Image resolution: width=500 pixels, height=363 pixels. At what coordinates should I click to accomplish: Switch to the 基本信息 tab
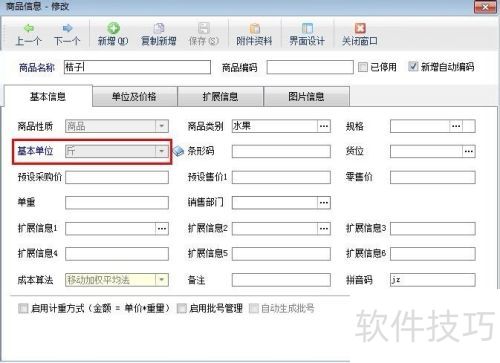click(48, 97)
